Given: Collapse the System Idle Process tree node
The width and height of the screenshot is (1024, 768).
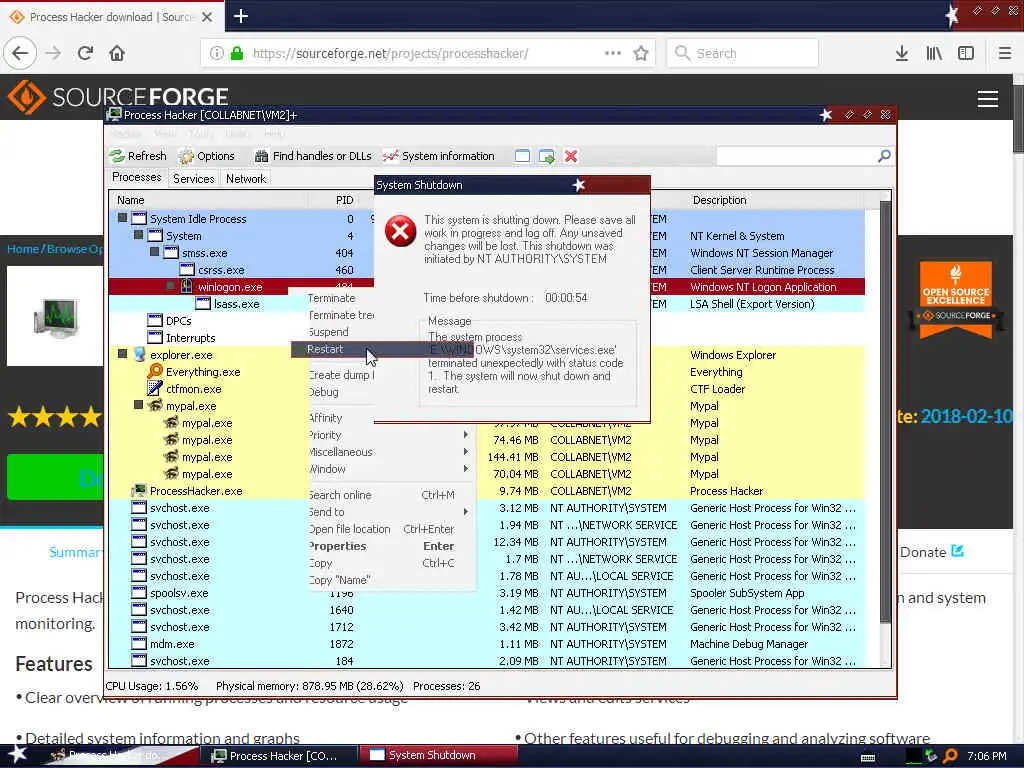Looking at the screenshot, I should tap(123, 218).
